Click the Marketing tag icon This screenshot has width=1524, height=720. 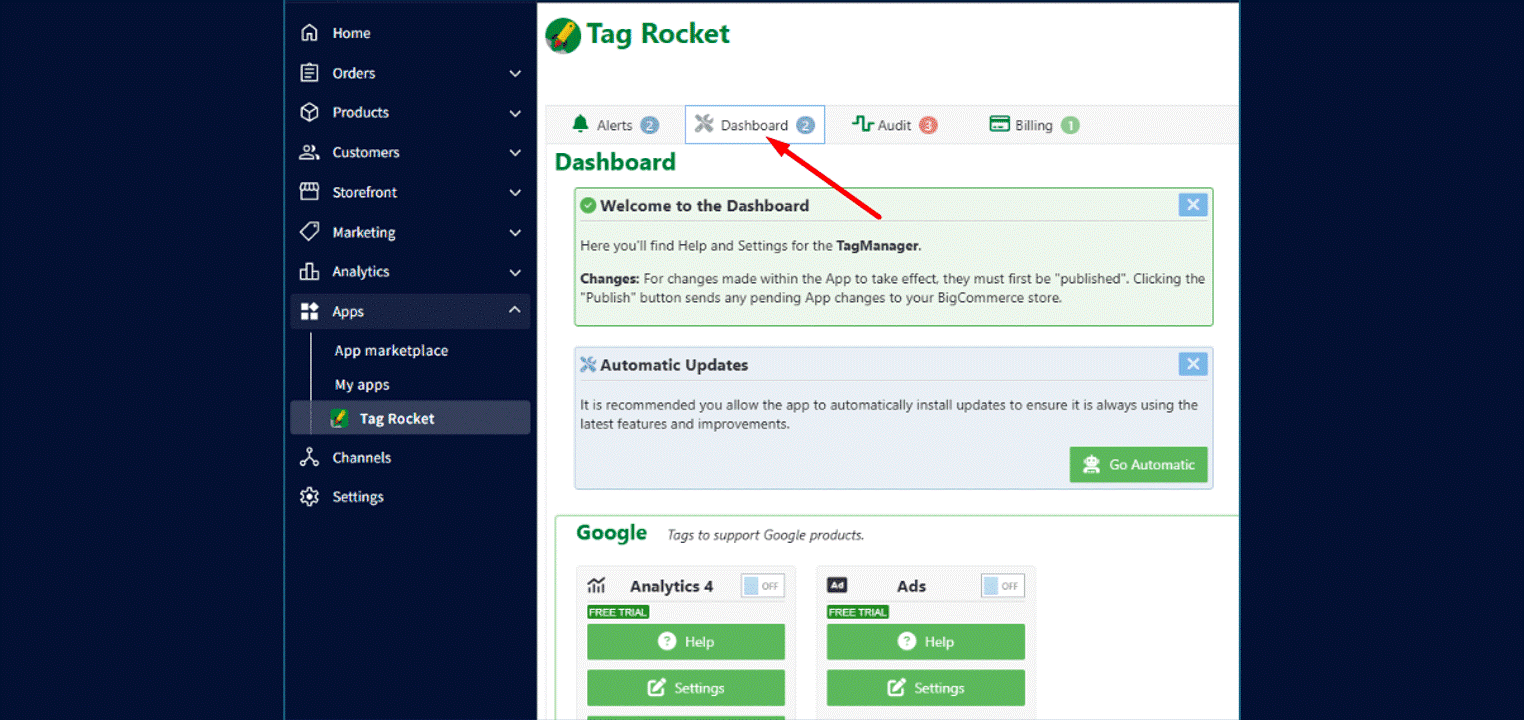pos(310,232)
